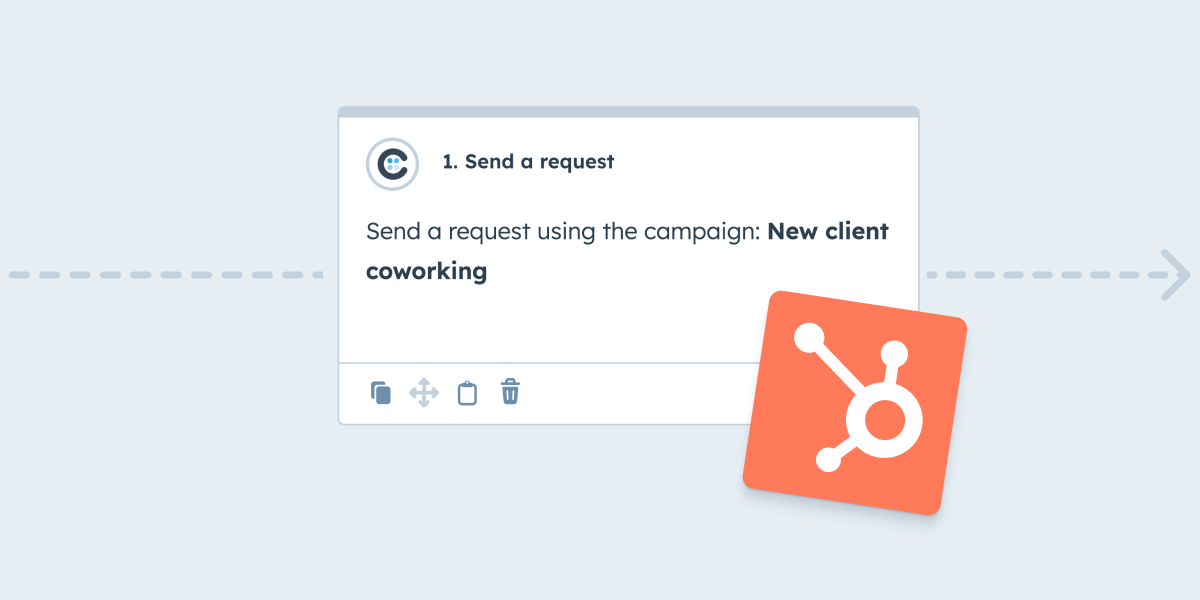The height and width of the screenshot is (600, 1200).
Task: Click the circular Cliently logo in card header
Action: (x=392, y=163)
